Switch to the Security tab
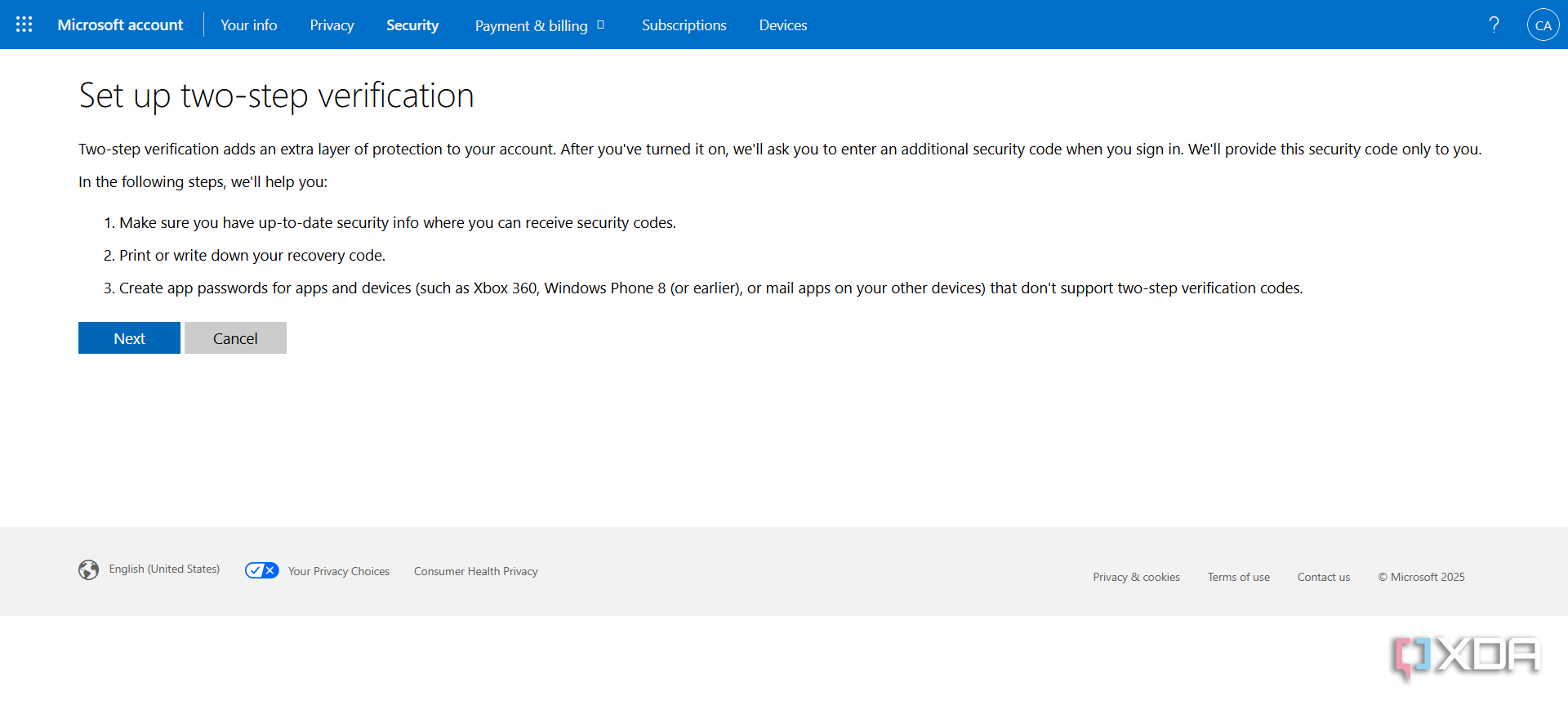 (x=412, y=25)
